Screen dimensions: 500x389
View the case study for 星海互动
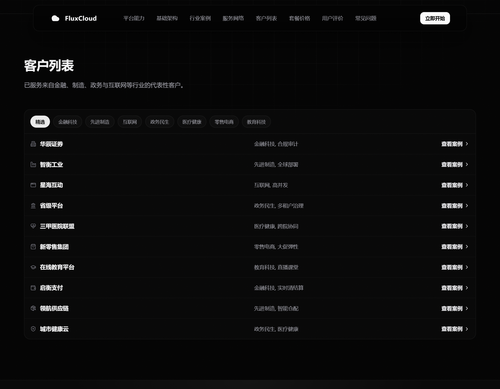pos(455,185)
